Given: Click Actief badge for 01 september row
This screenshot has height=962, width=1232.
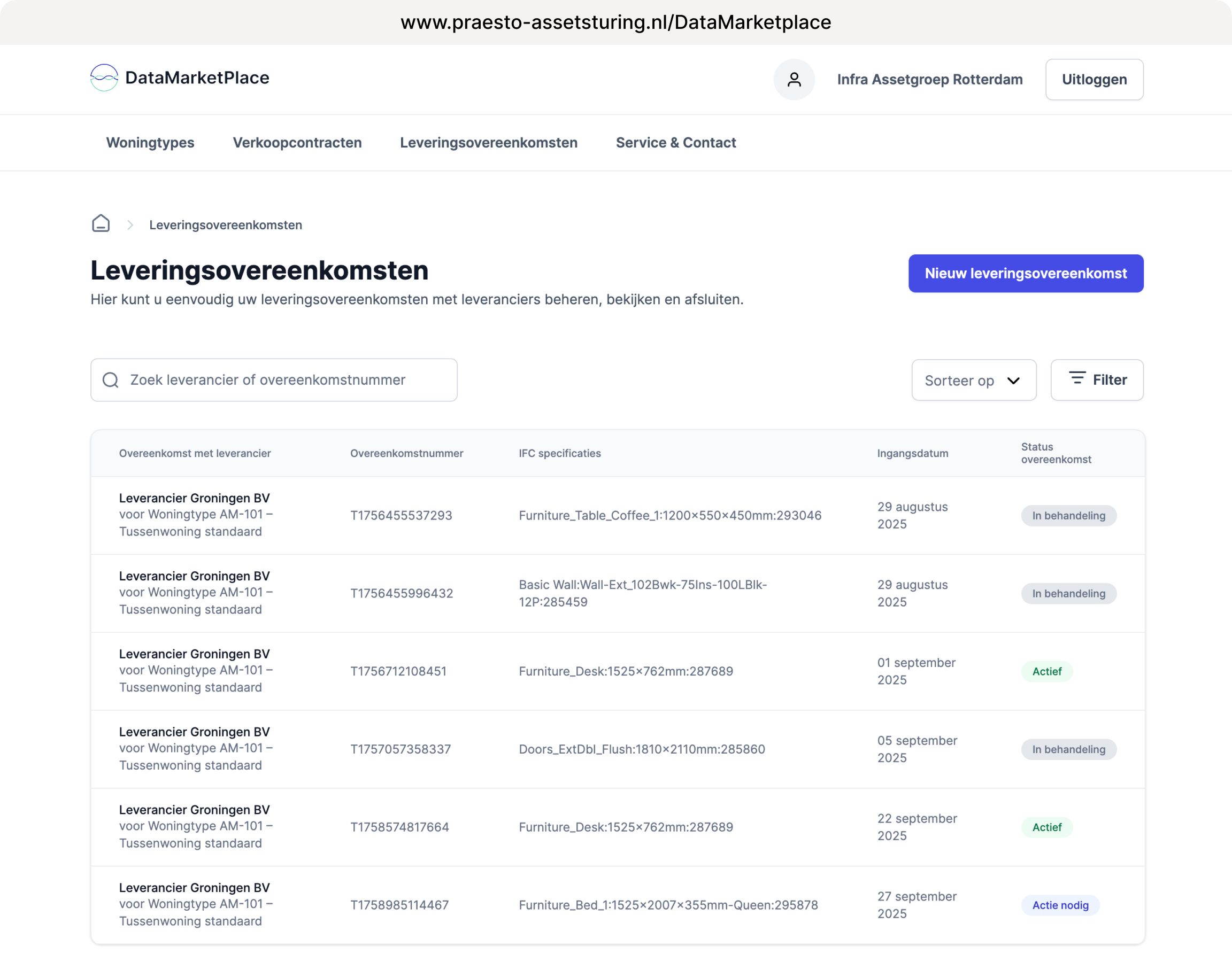Looking at the screenshot, I should click(x=1046, y=671).
